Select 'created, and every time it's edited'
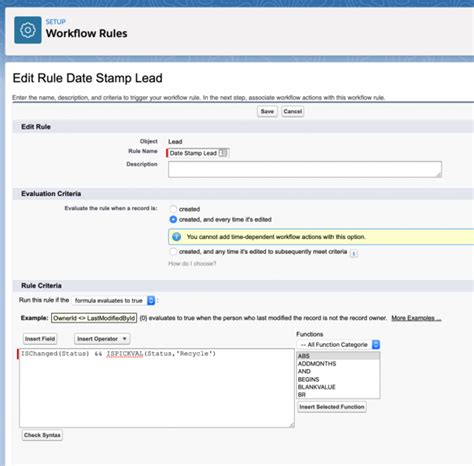This screenshot has width=474, height=466. point(173,219)
